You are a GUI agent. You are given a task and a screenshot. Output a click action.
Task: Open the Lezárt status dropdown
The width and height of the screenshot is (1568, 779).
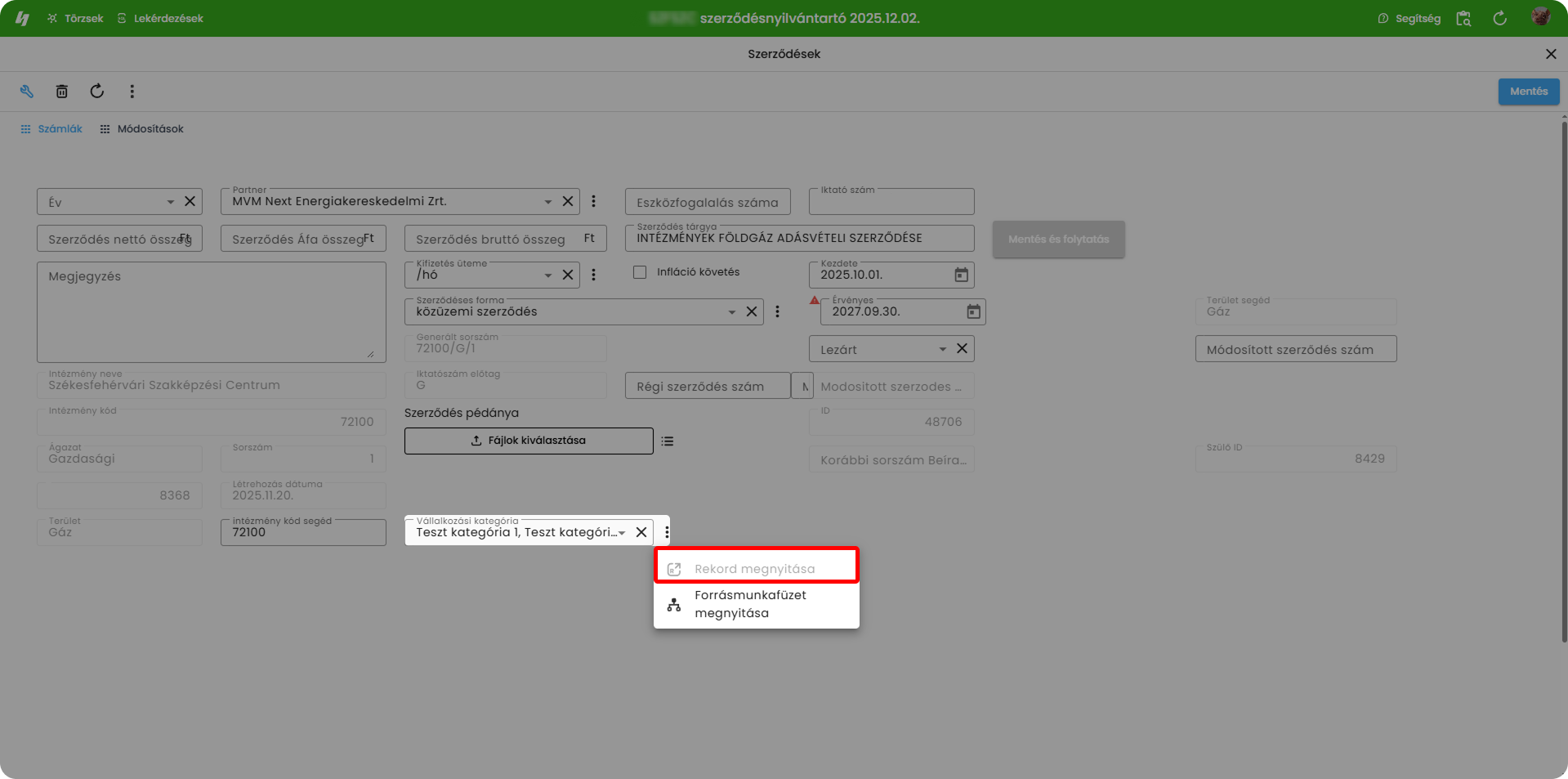pos(942,349)
